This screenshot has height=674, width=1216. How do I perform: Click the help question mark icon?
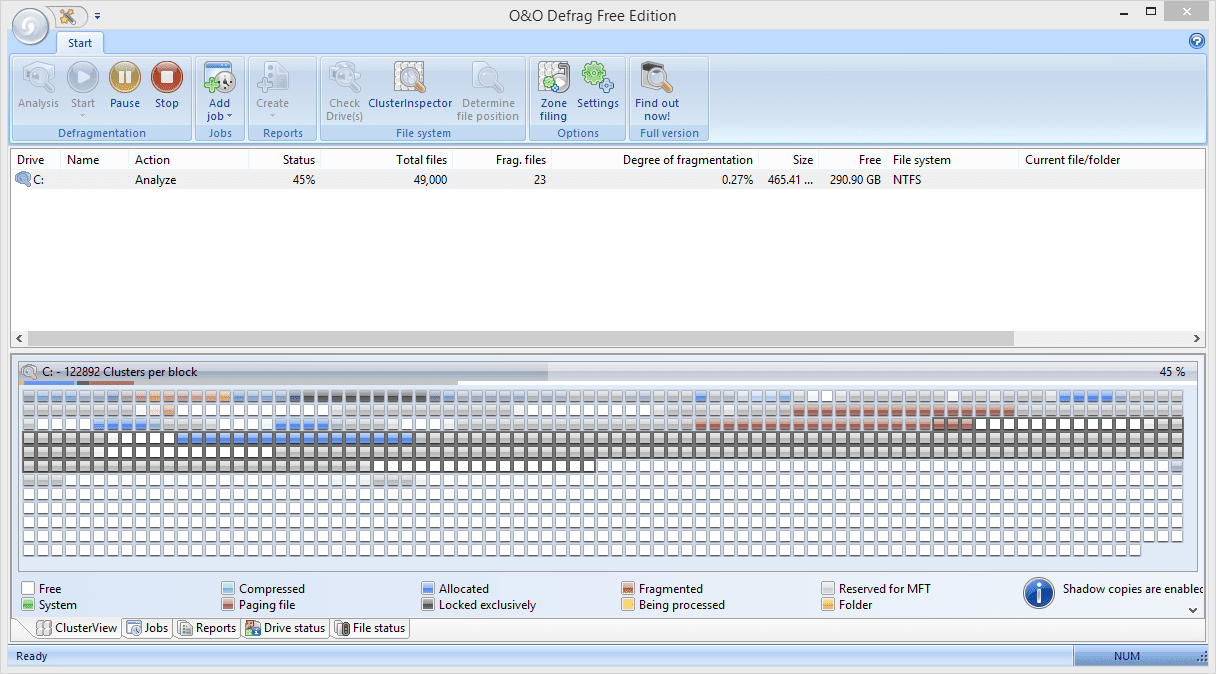pyautogui.click(x=1196, y=41)
